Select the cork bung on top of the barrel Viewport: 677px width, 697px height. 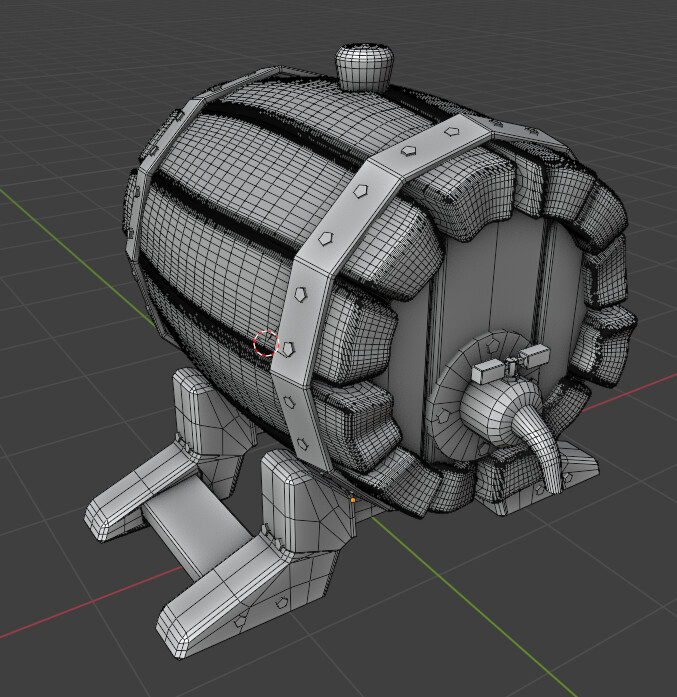point(364,67)
